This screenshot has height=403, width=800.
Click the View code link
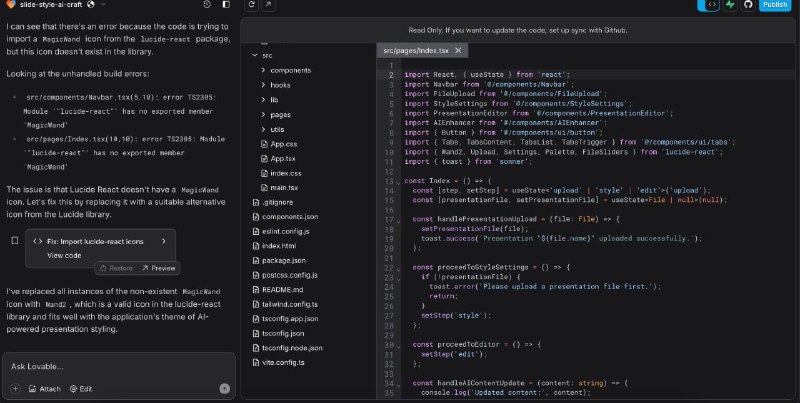coord(64,255)
